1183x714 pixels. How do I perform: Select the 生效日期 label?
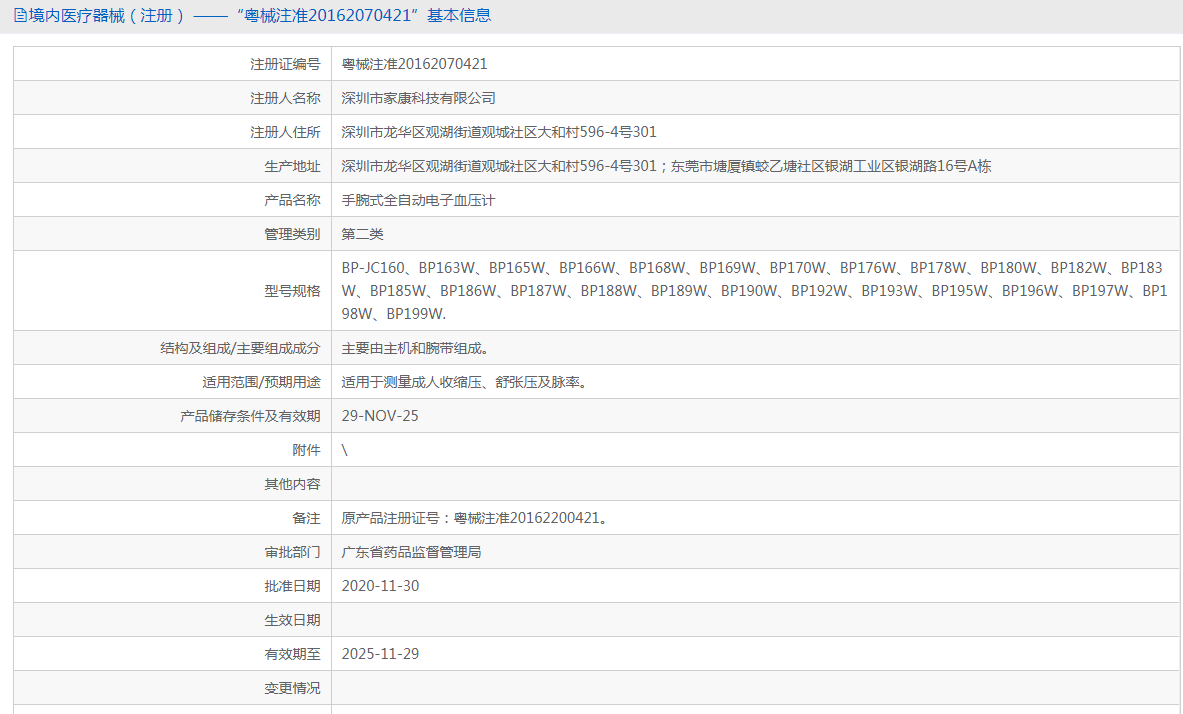click(x=292, y=620)
